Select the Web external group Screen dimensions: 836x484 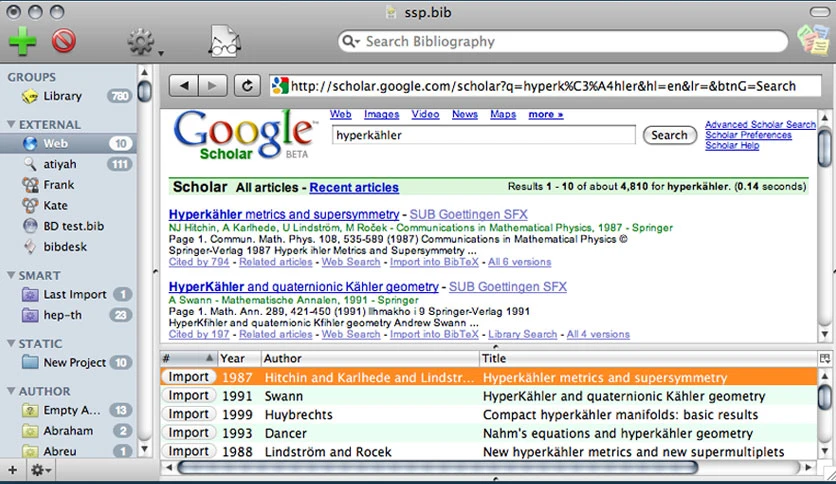68,143
